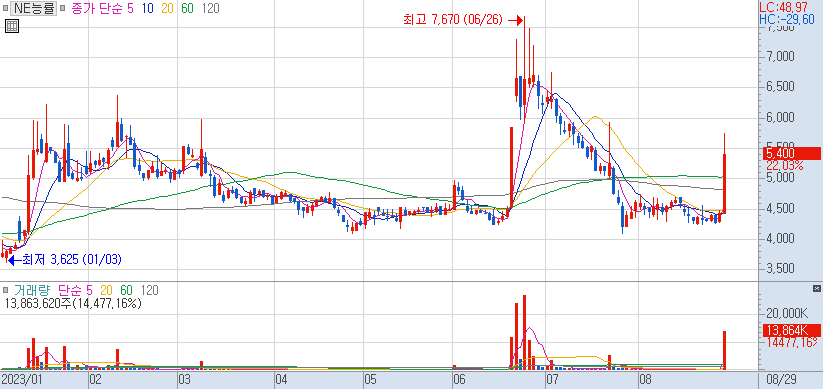Click the small gray square before NE능률
This screenshot has width=823, height=389.
(6, 8)
